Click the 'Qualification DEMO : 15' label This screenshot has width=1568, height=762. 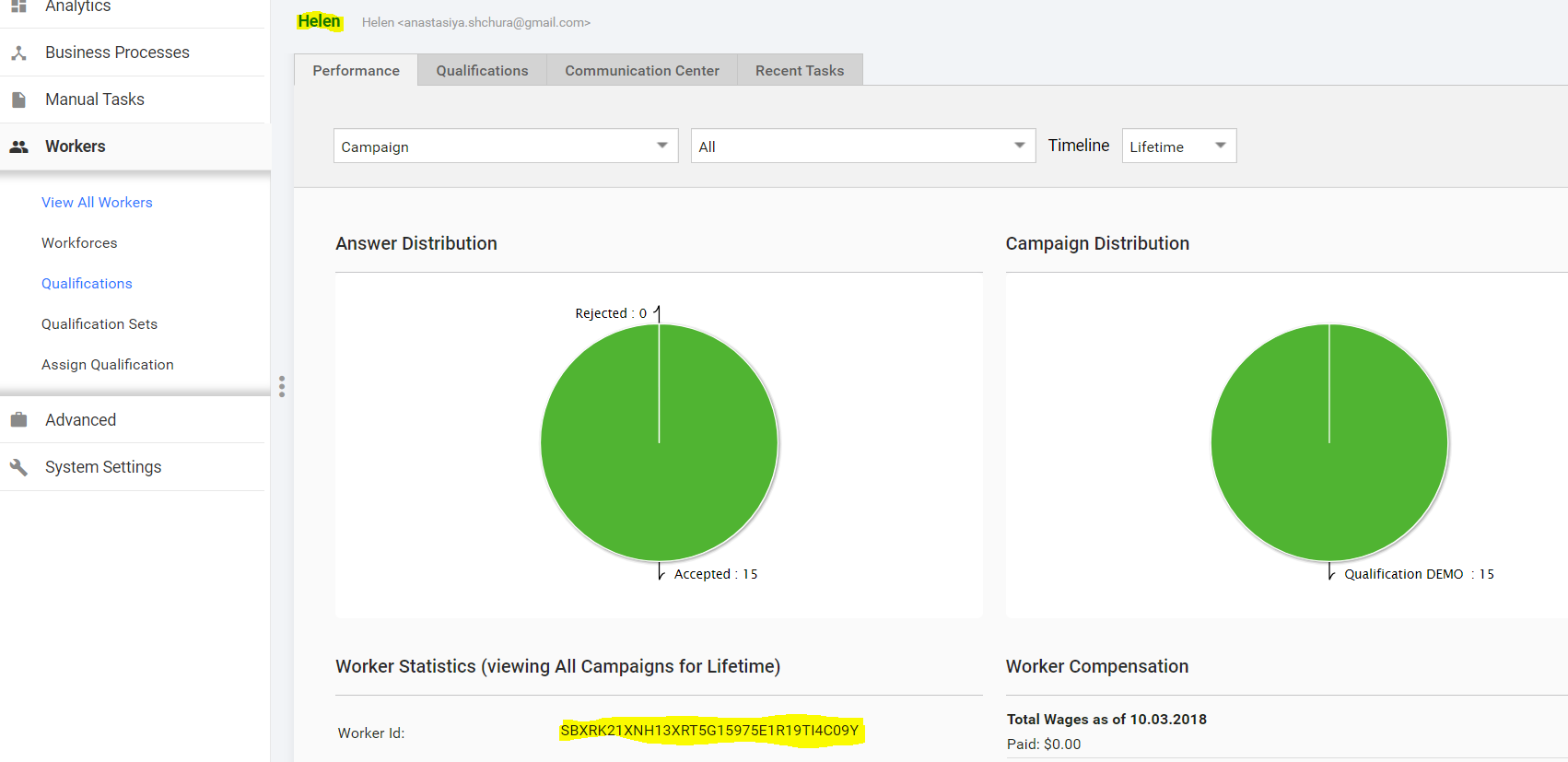[x=1419, y=574]
